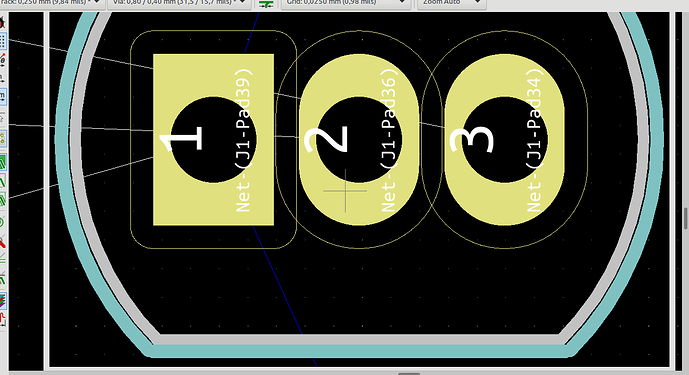Set units to inches
Screen dimensions: 689x375
tap(2, 78)
